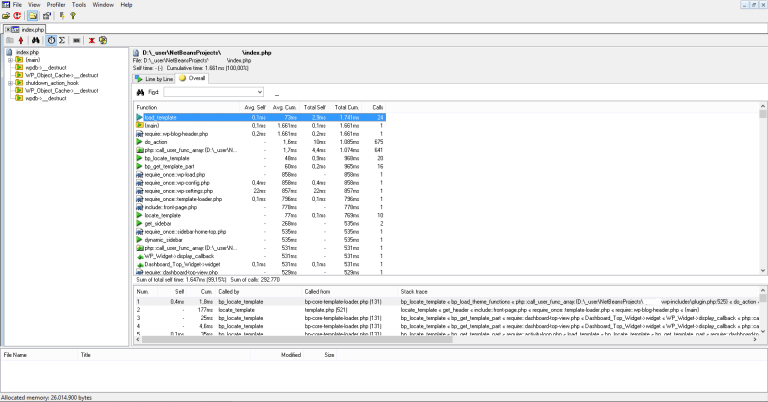
Task: Toggle the clock time display icon
Action: pos(51,40)
